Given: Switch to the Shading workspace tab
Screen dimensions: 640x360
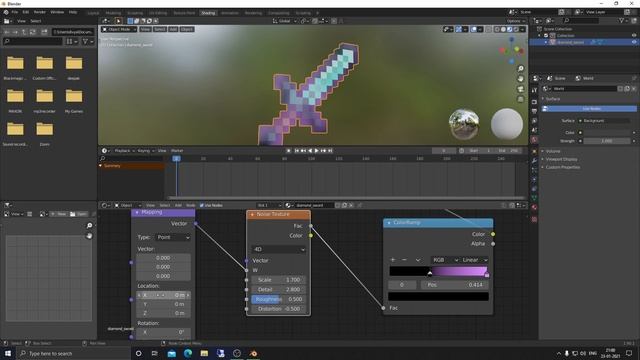Looking at the screenshot, I should [x=208, y=13].
